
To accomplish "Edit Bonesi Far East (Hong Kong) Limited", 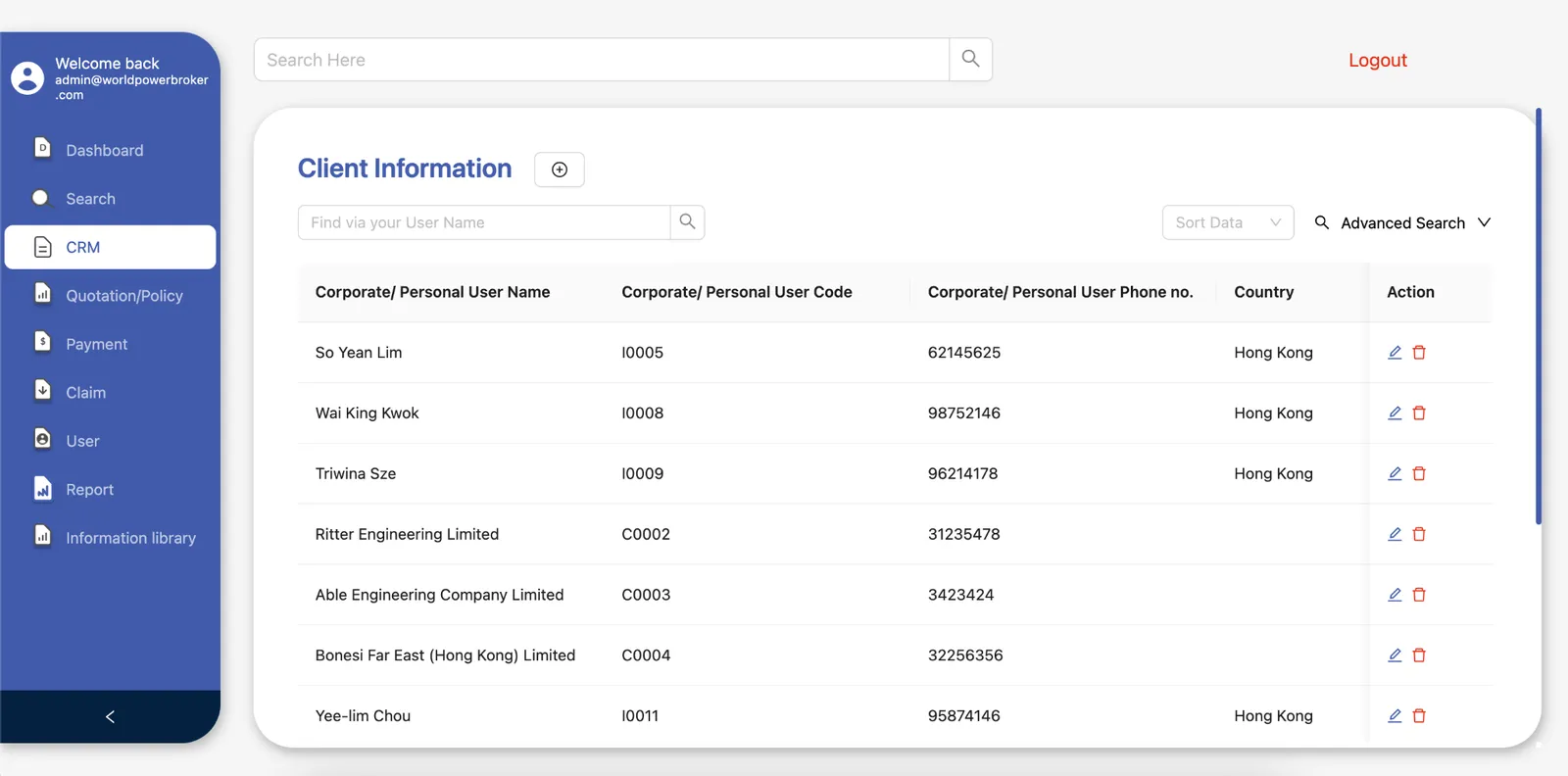I will pyautogui.click(x=1395, y=655).
